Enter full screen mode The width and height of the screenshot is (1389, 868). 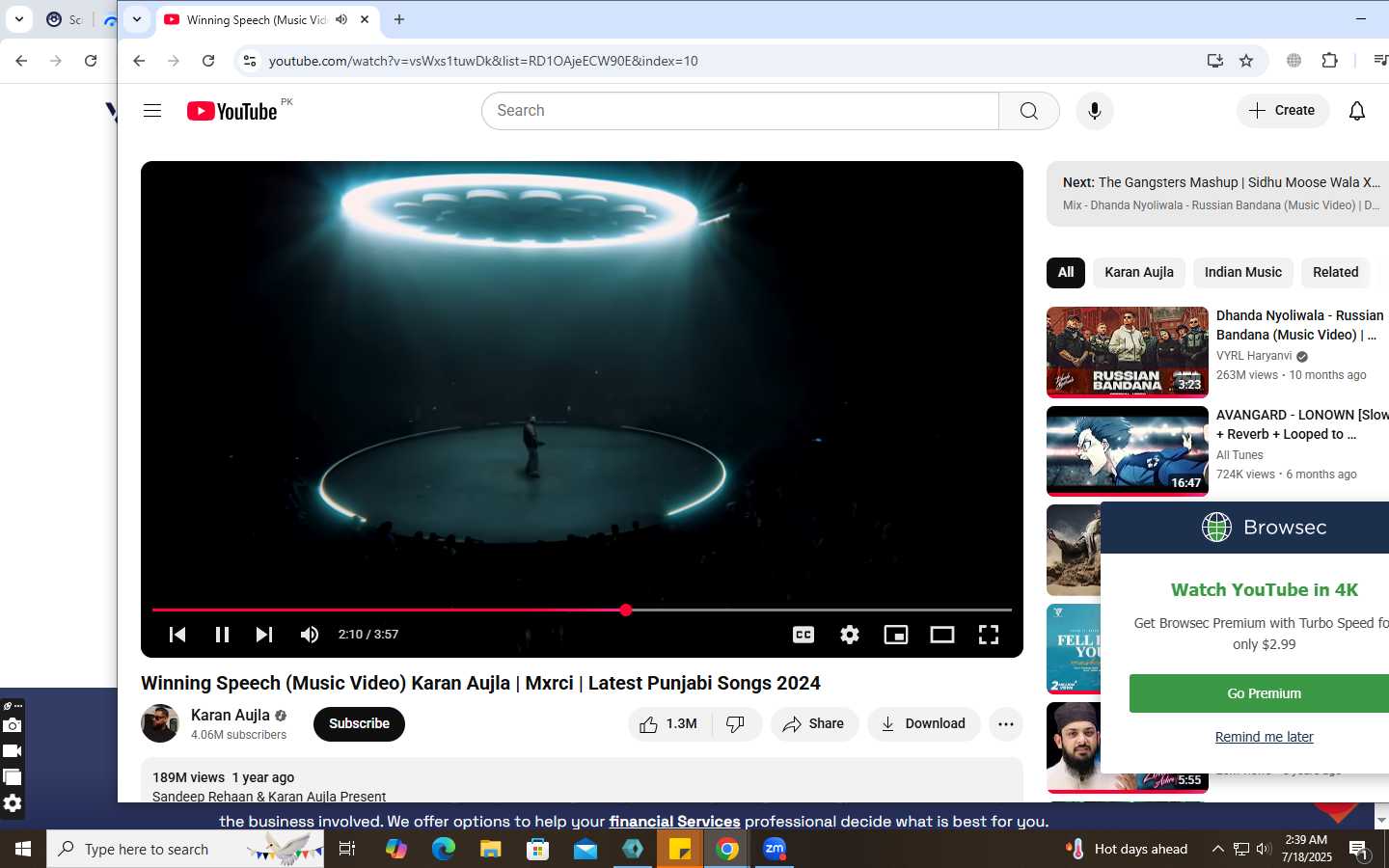[x=989, y=635]
